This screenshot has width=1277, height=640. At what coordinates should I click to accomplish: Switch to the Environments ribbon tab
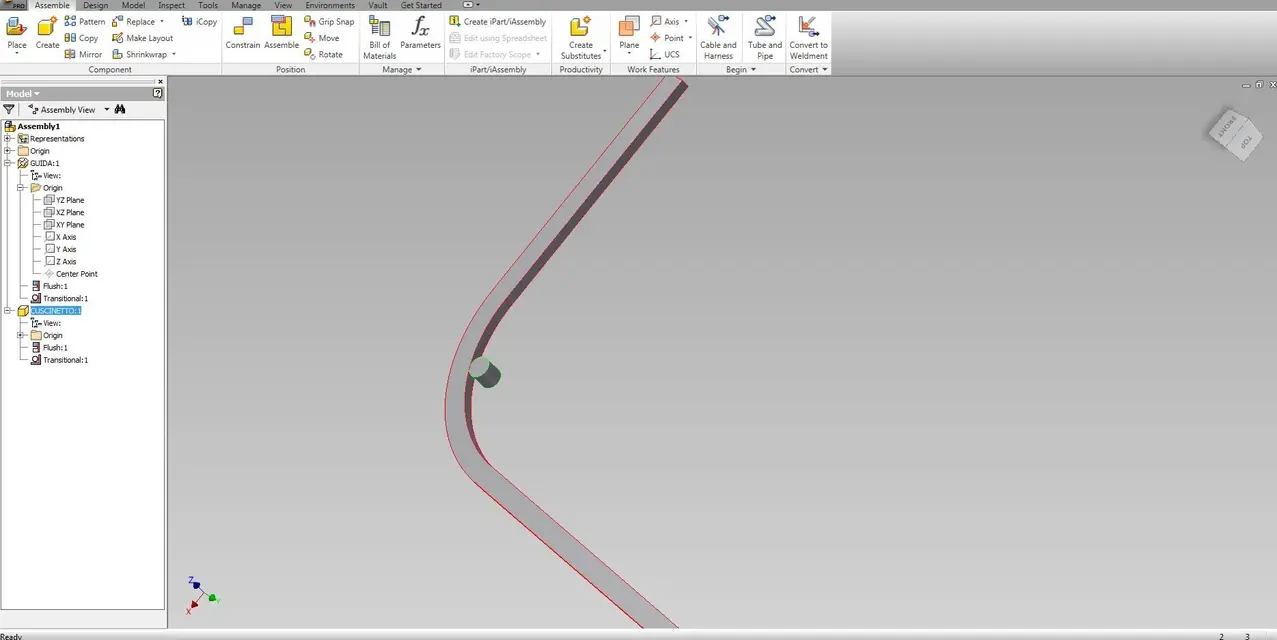(x=330, y=5)
